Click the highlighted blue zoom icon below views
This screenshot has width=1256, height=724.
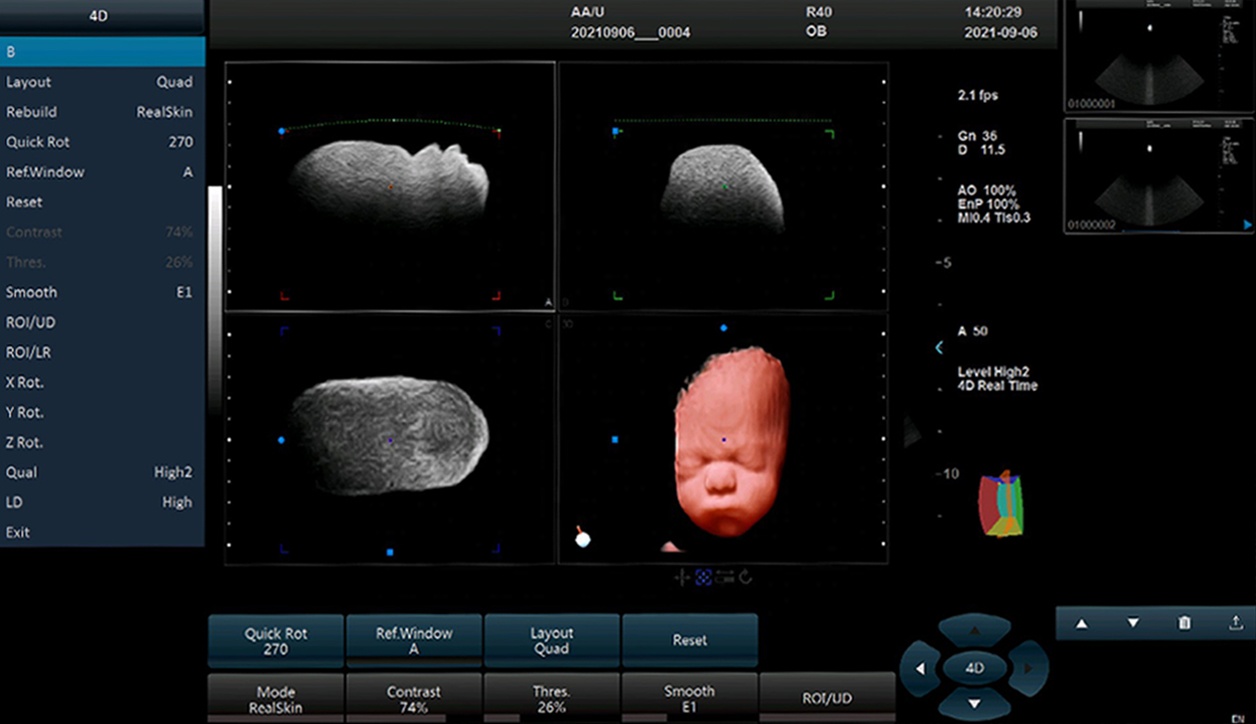coord(703,577)
